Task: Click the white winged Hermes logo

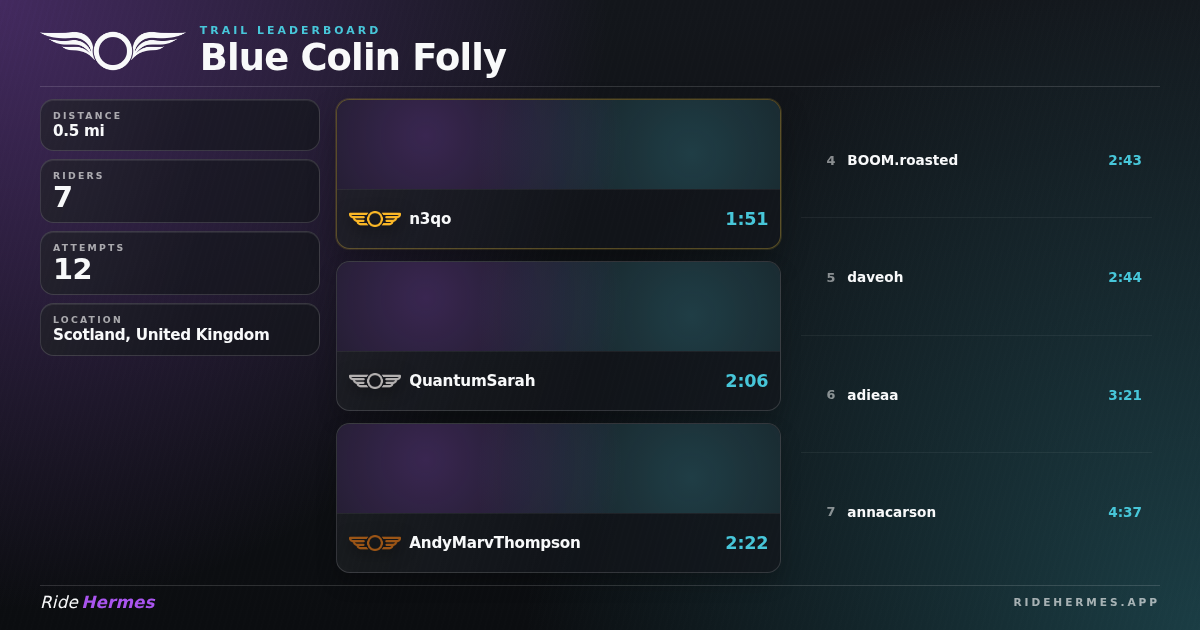Action: click(113, 50)
